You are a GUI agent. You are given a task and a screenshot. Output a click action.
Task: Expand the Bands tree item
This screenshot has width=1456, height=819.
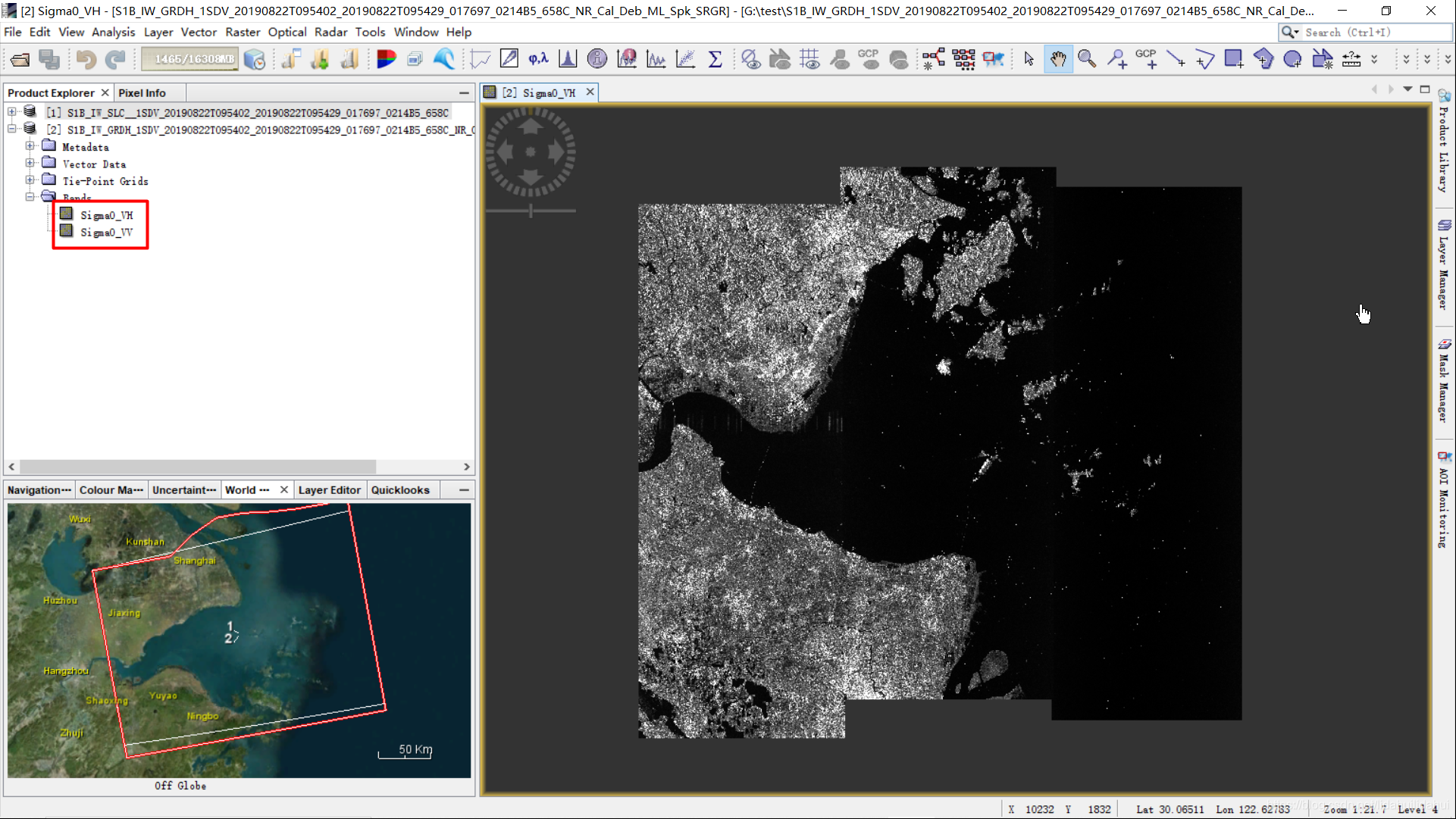(30, 197)
